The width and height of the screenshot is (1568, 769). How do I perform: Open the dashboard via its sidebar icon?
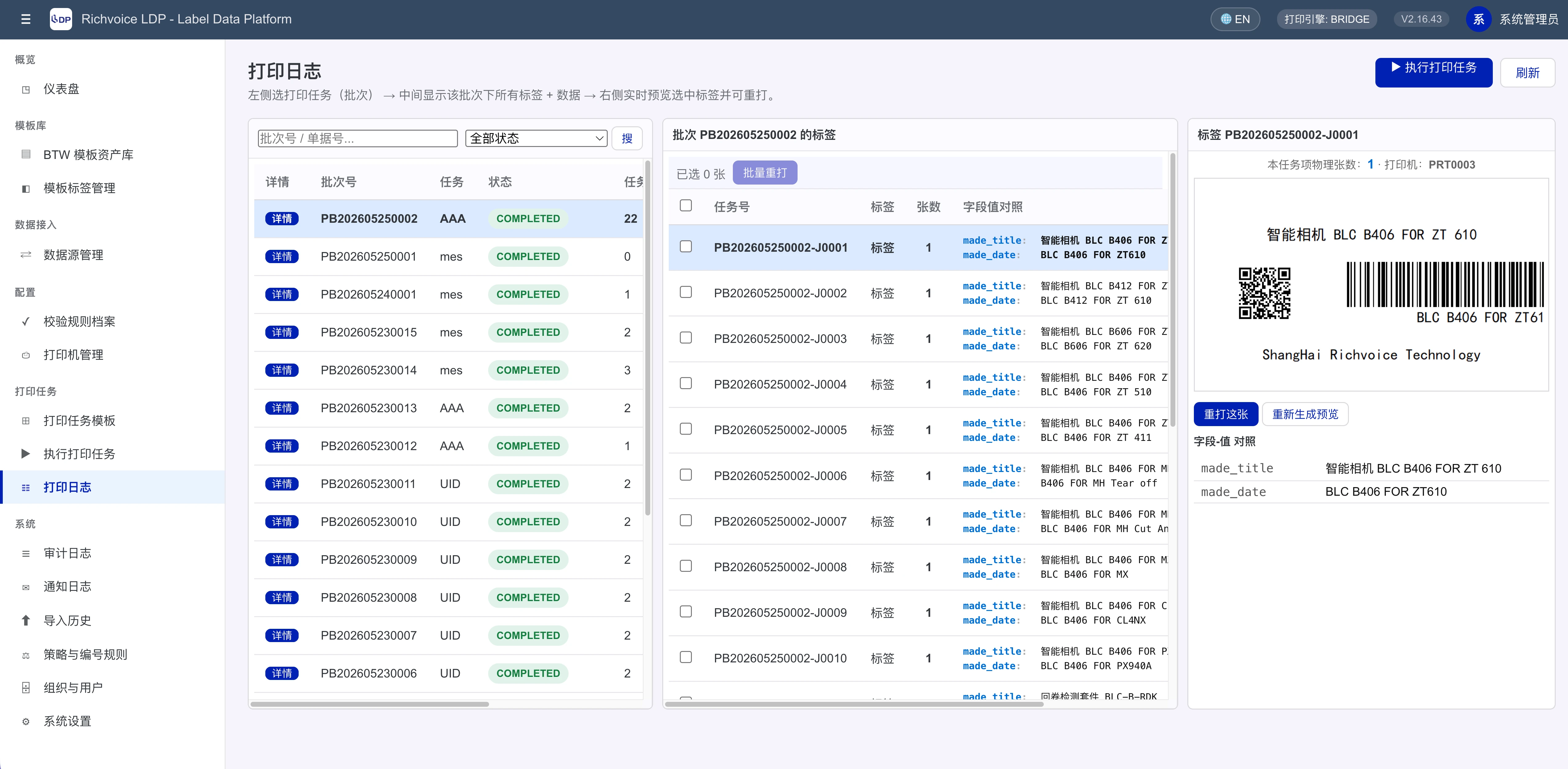pos(26,89)
